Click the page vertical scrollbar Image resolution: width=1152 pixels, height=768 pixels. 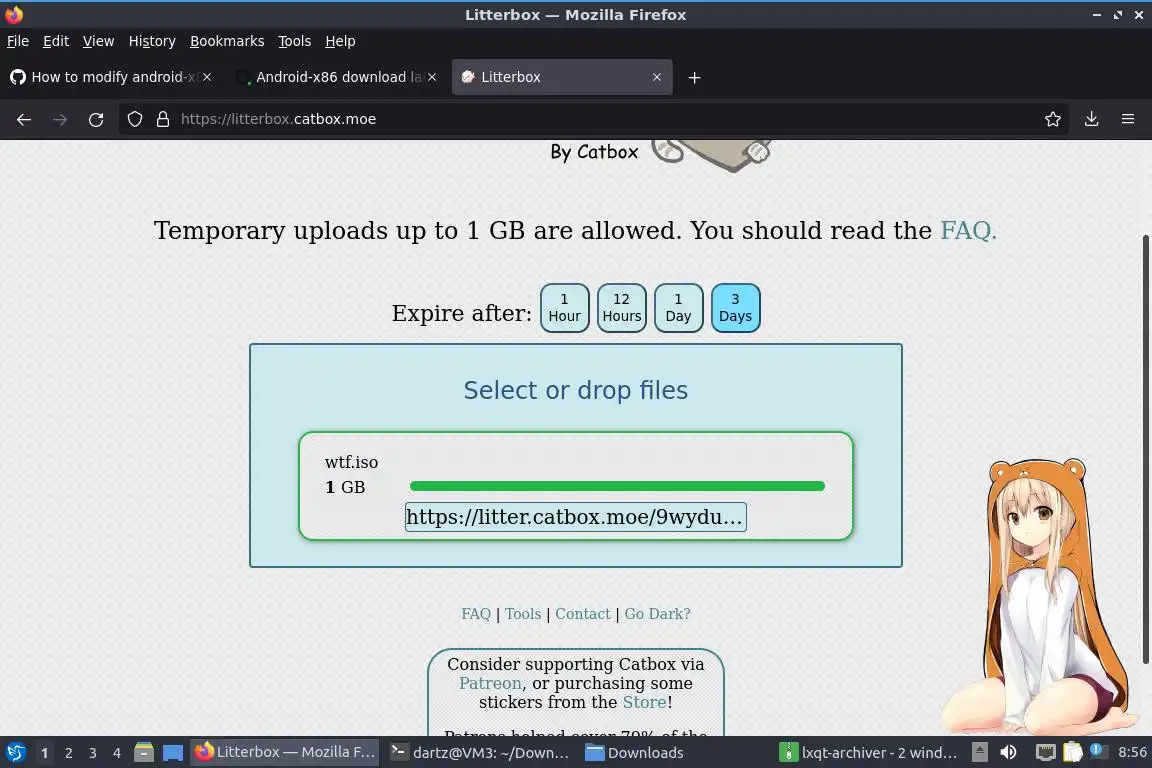click(x=1146, y=450)
